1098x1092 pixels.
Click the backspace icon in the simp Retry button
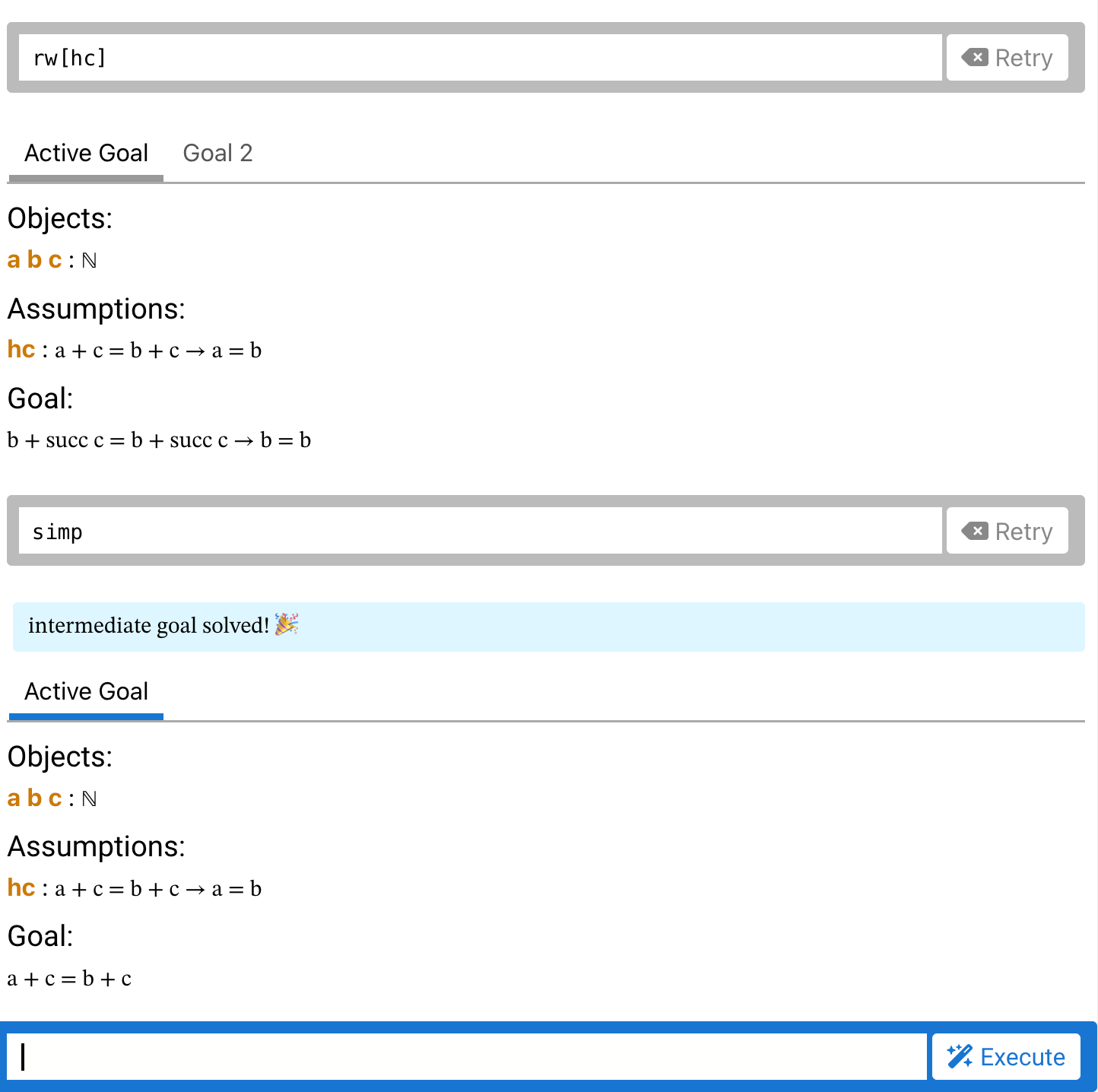pyautogui.click(x=975, y=531)
